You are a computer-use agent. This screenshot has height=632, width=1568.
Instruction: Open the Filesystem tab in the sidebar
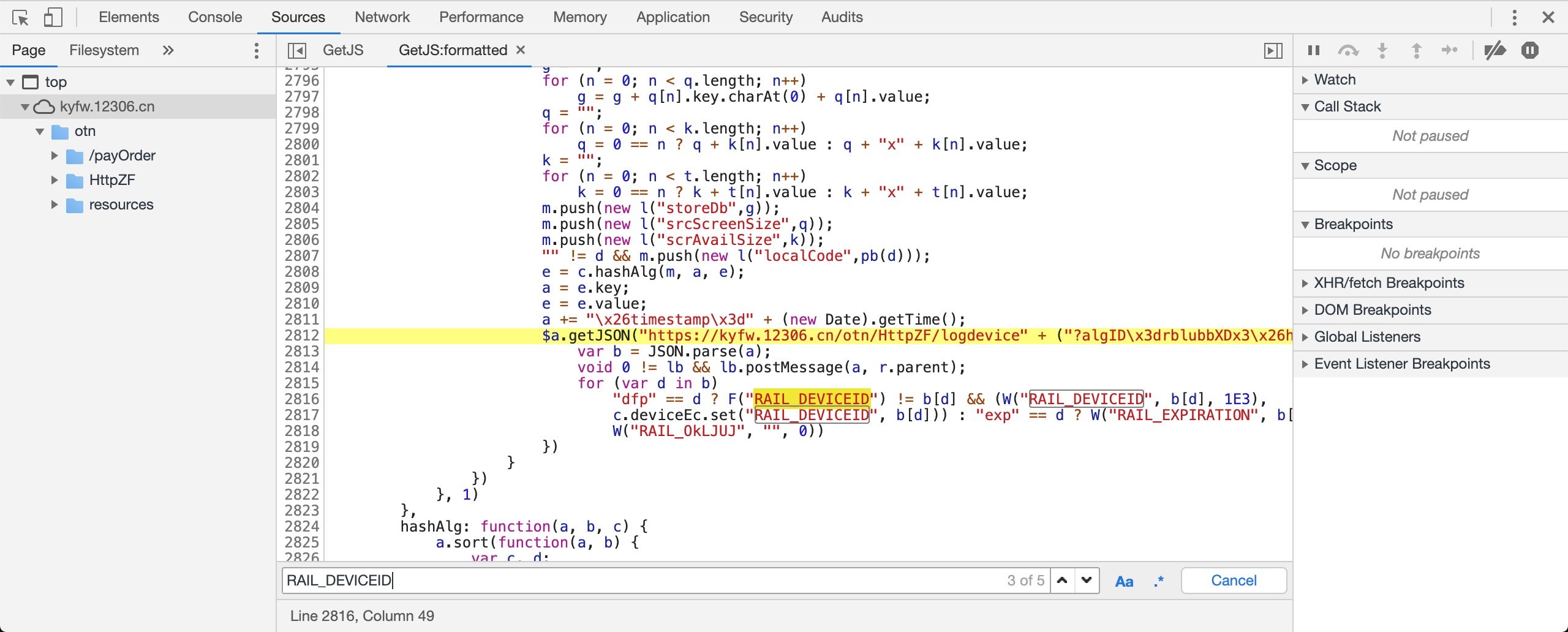click(104, 50)
